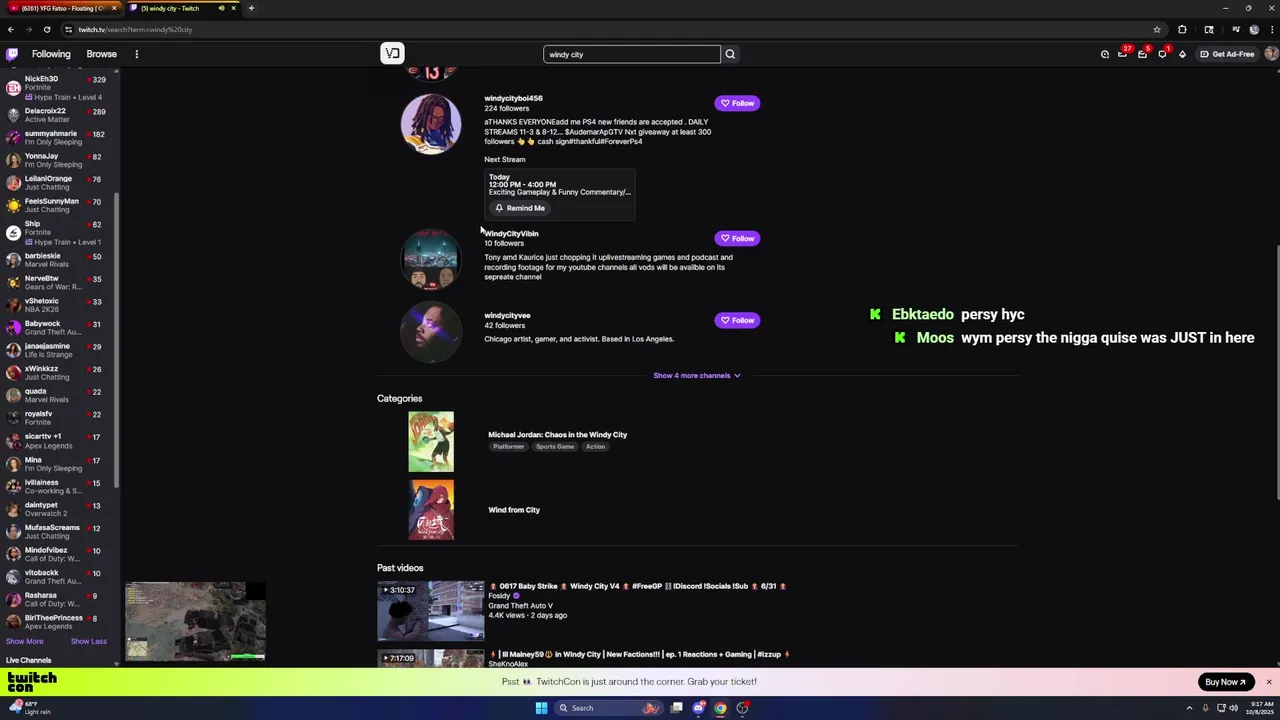Open barbieskie channel in sidebar

pos(60,260)
